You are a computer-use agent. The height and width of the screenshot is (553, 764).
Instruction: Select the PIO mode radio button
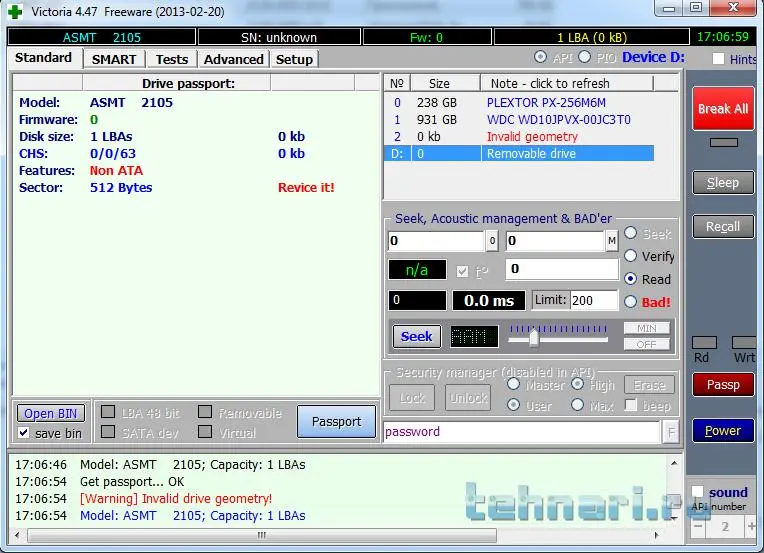point(584,58)
